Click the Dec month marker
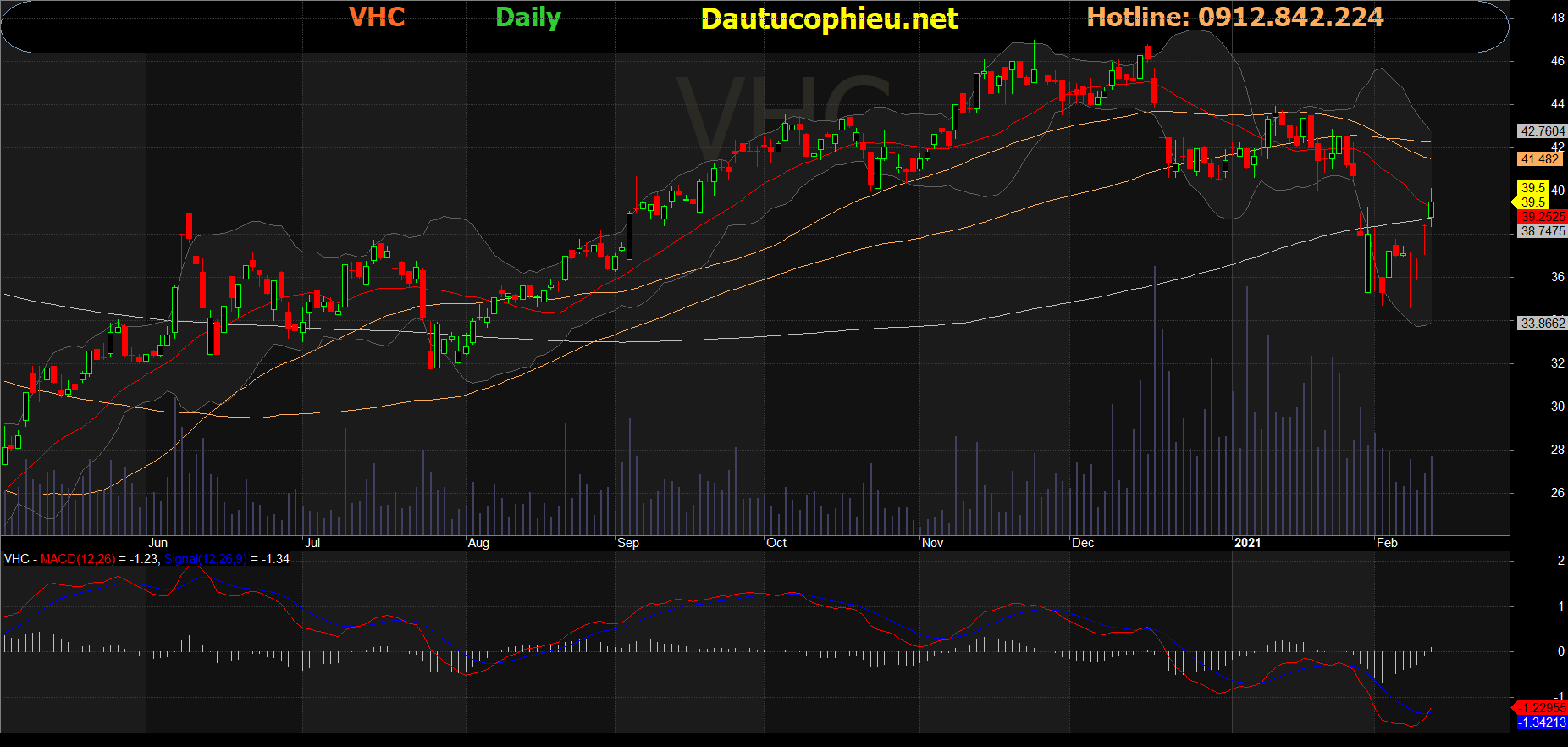This screenshot has height=747, width=1568. [1082, 543]
